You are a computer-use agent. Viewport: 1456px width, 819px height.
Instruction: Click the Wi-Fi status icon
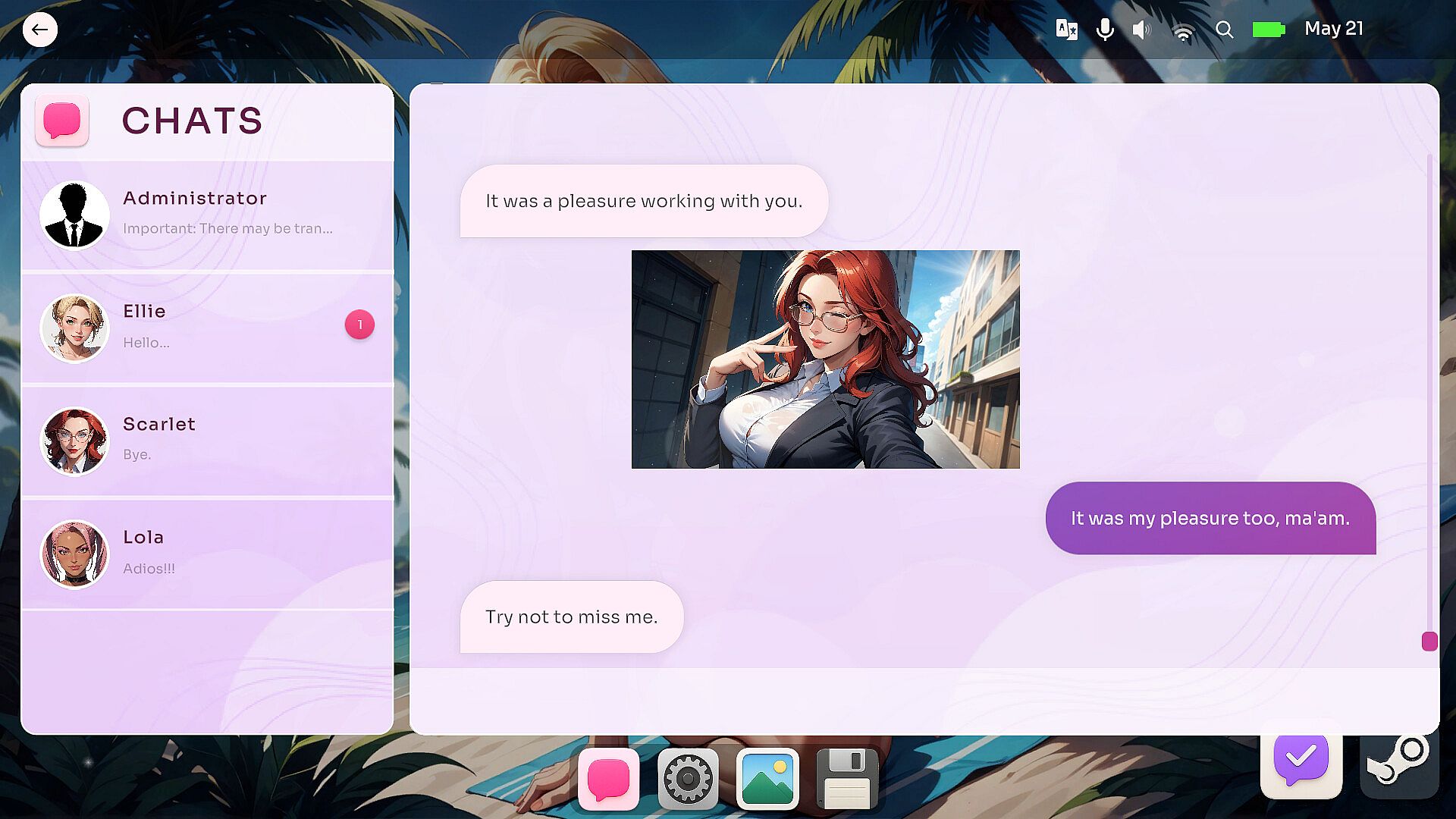click(1182, 30)
